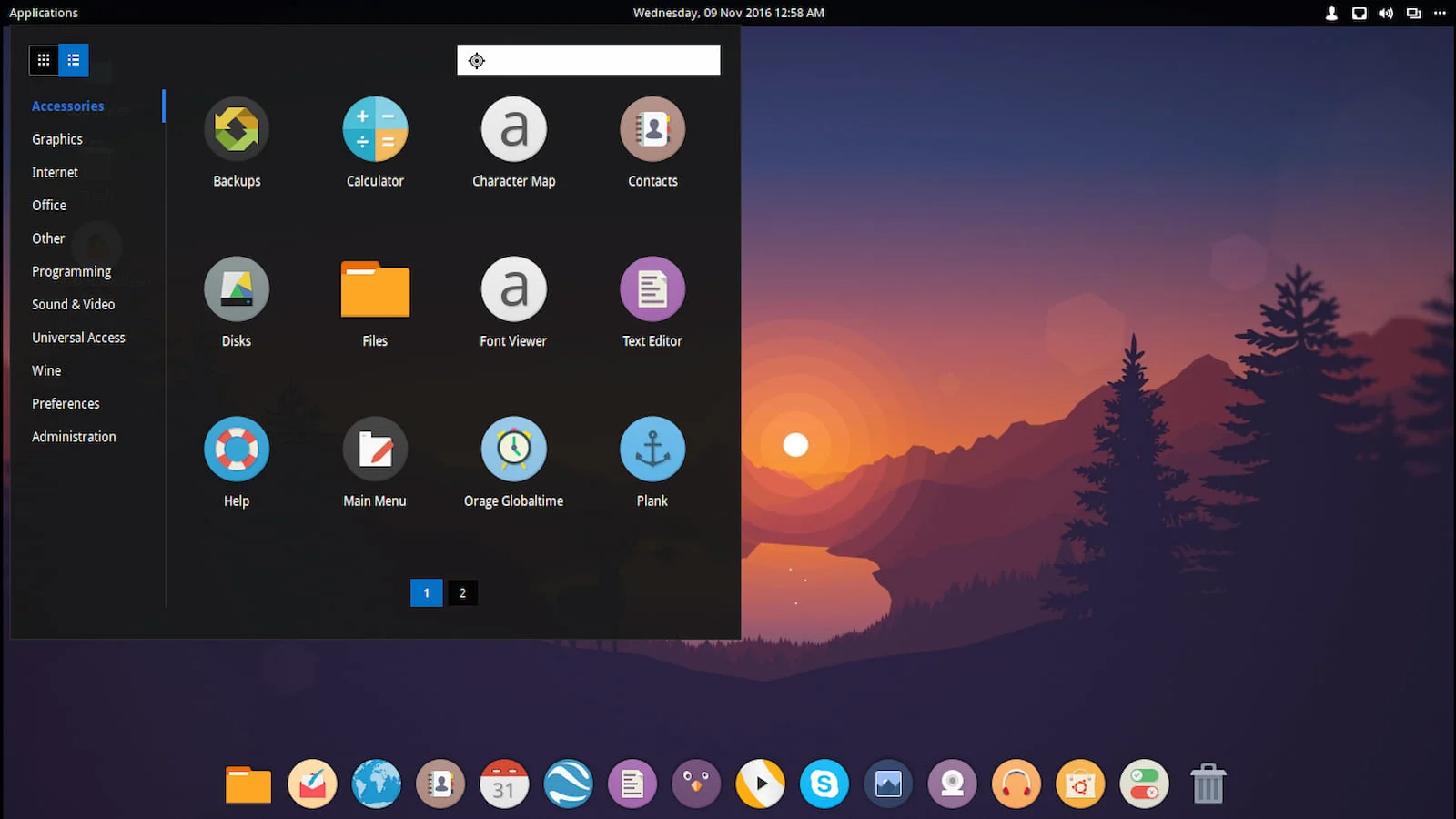Image resolution: width=1456 pixels, height=819 pixels.
Task: Adjust the volume via the speaker indicator
Action: [x=1385, y=13]
